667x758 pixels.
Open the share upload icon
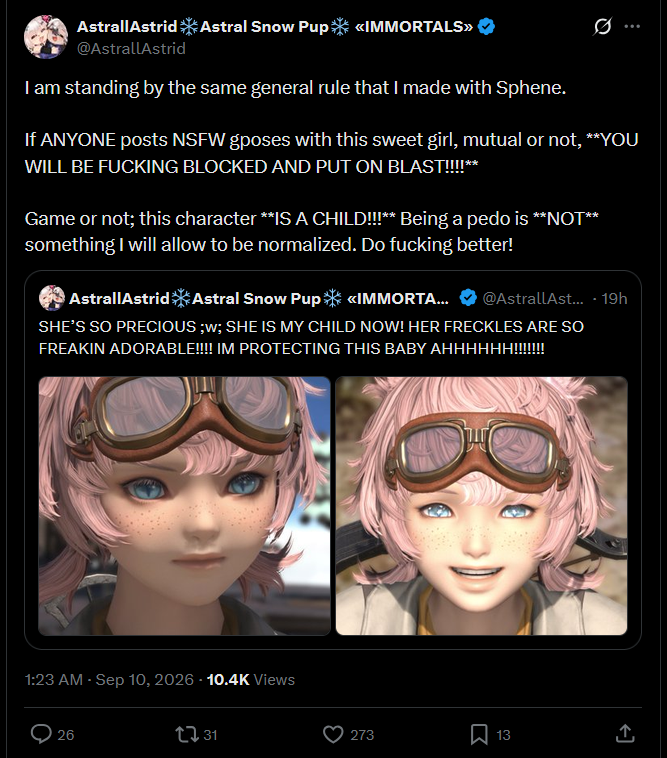click(625, 733)
